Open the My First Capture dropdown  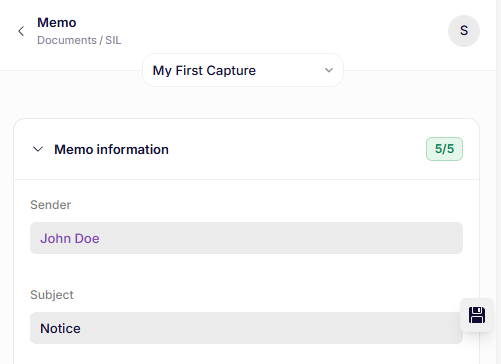tap(243, 70)
